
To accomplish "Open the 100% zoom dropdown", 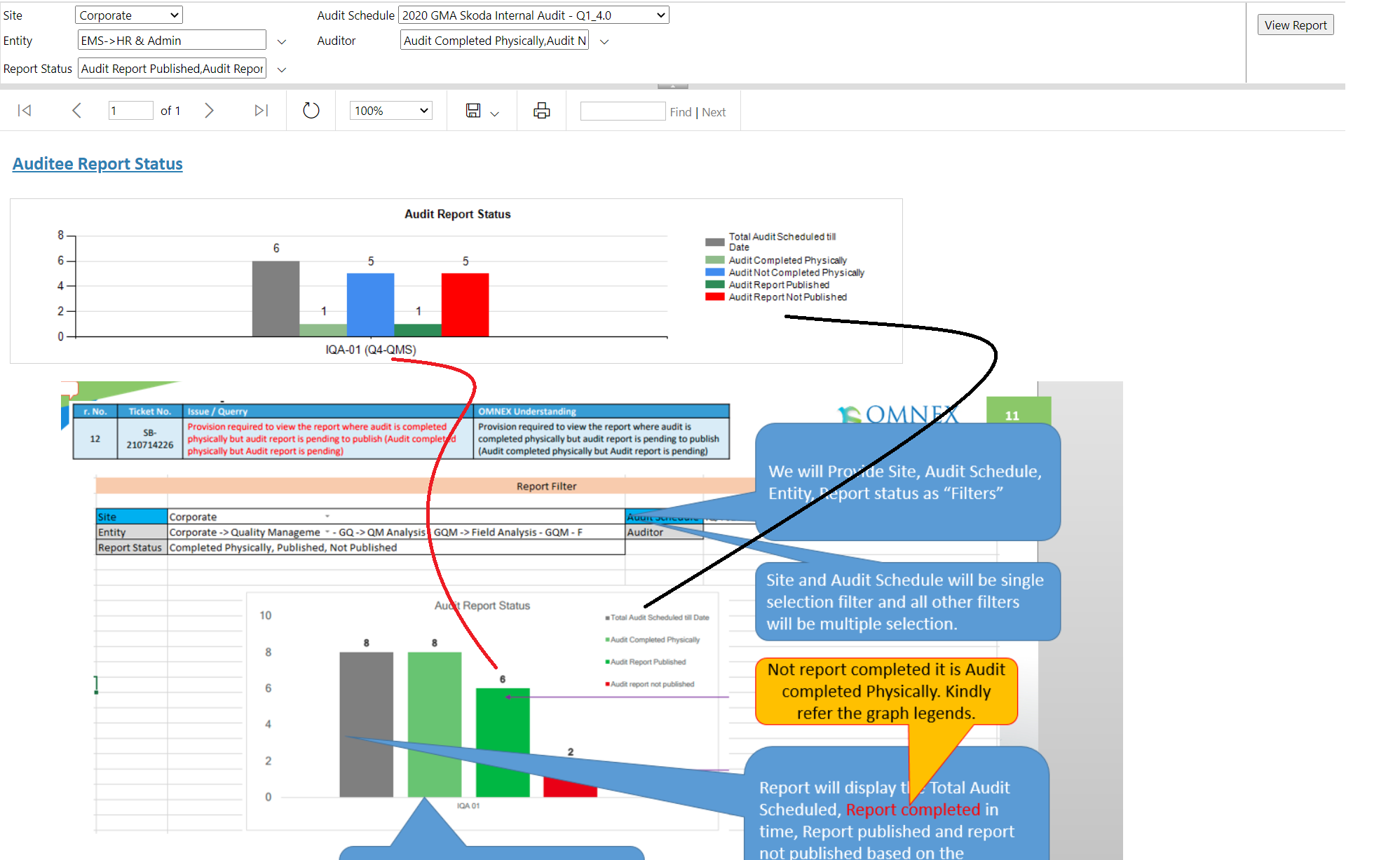I will [x=390, y=110].
